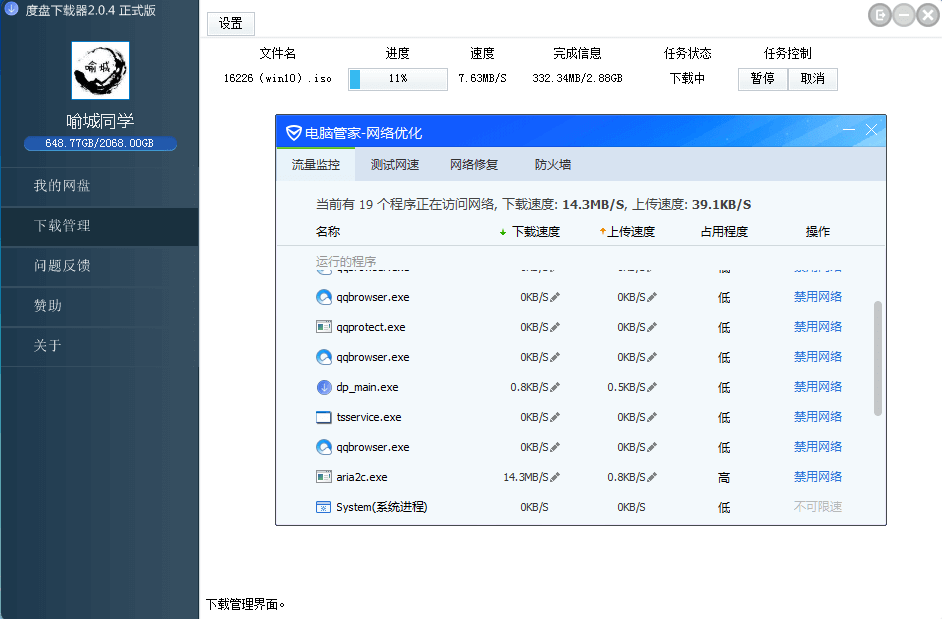This screenshot has width=942, height=619.
Task: Click the 下载中 task status
Action: (687, 79)
